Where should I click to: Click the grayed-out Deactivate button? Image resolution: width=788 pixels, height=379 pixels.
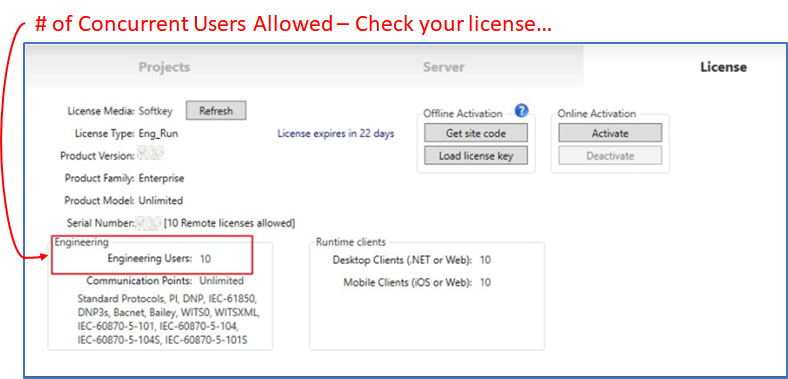pyautogui.click(x=610, y=156)
